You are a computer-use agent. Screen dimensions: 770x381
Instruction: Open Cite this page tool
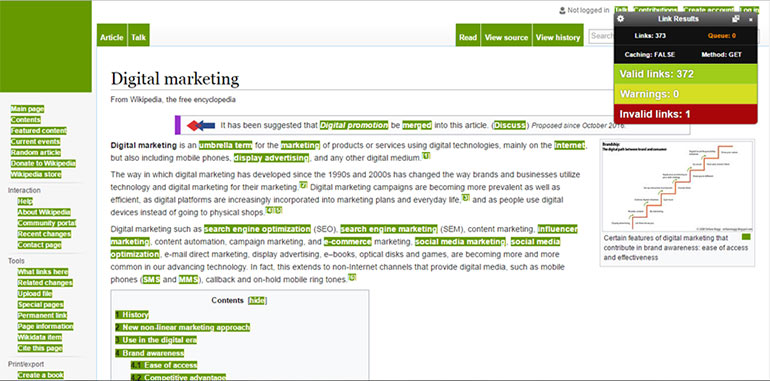pos(40,349)
